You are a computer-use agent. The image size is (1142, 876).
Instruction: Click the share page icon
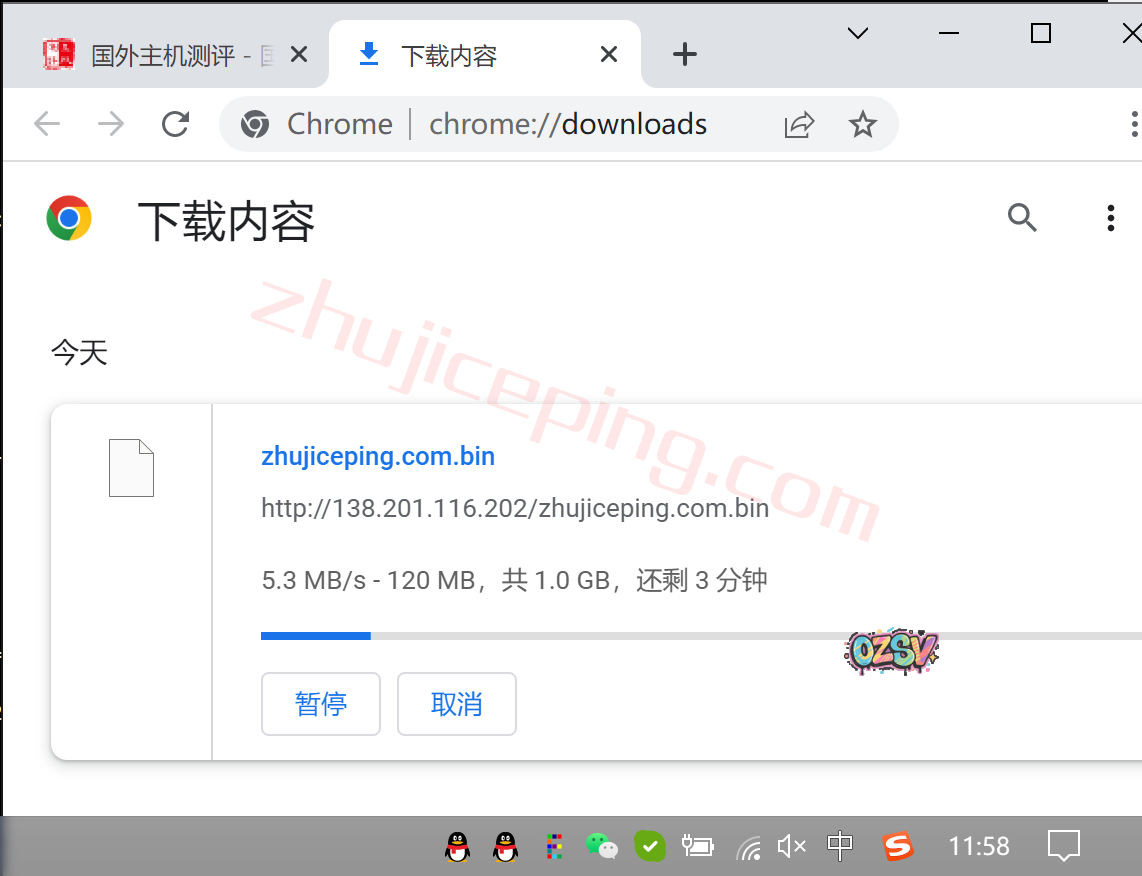pos(799,124)
